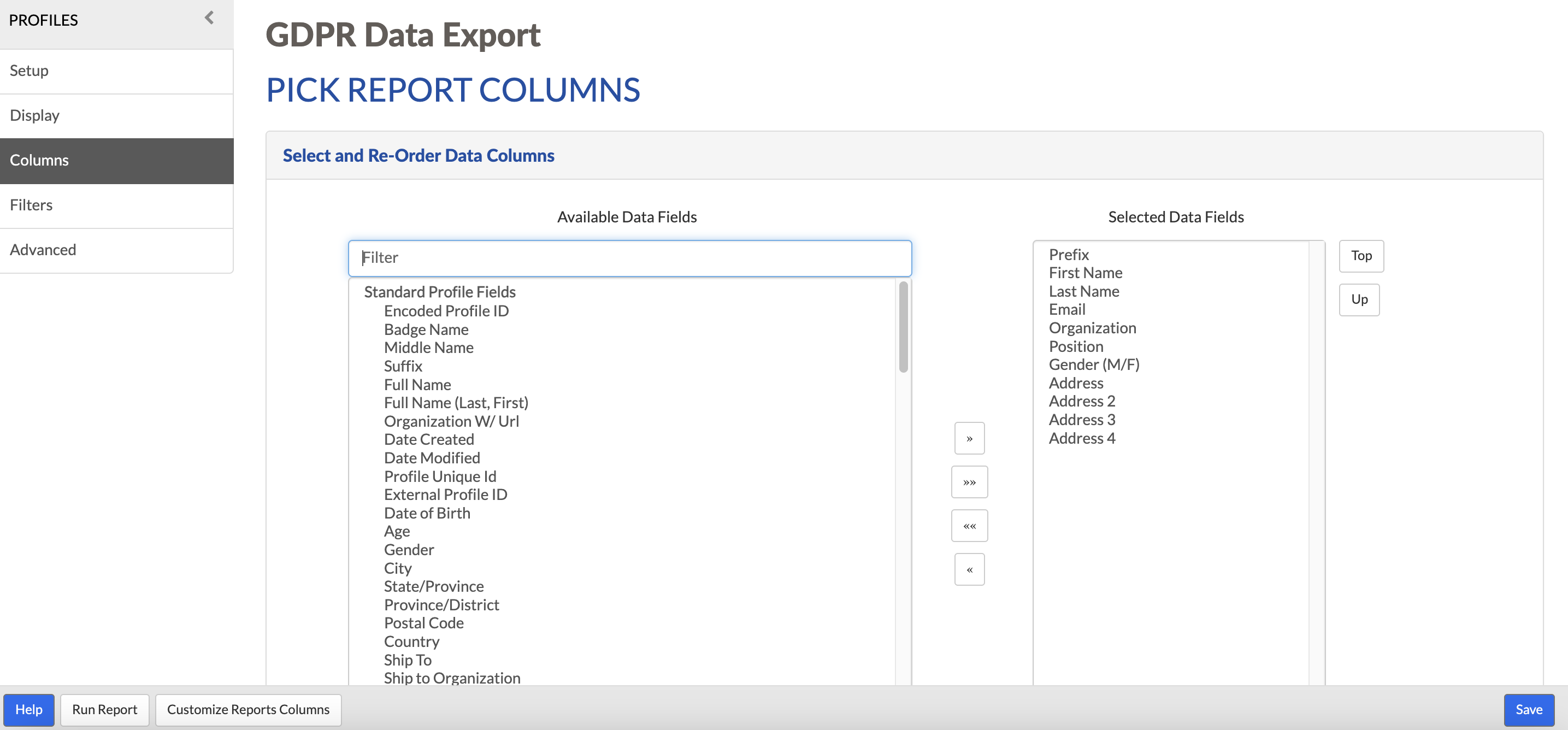Open the Display sidebar item
Screen dimensions: 1568x730
tap(116, 116)
